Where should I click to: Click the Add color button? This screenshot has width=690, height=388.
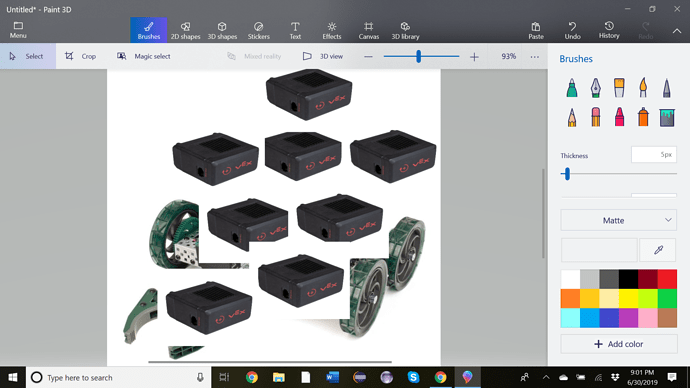[618, 344]
